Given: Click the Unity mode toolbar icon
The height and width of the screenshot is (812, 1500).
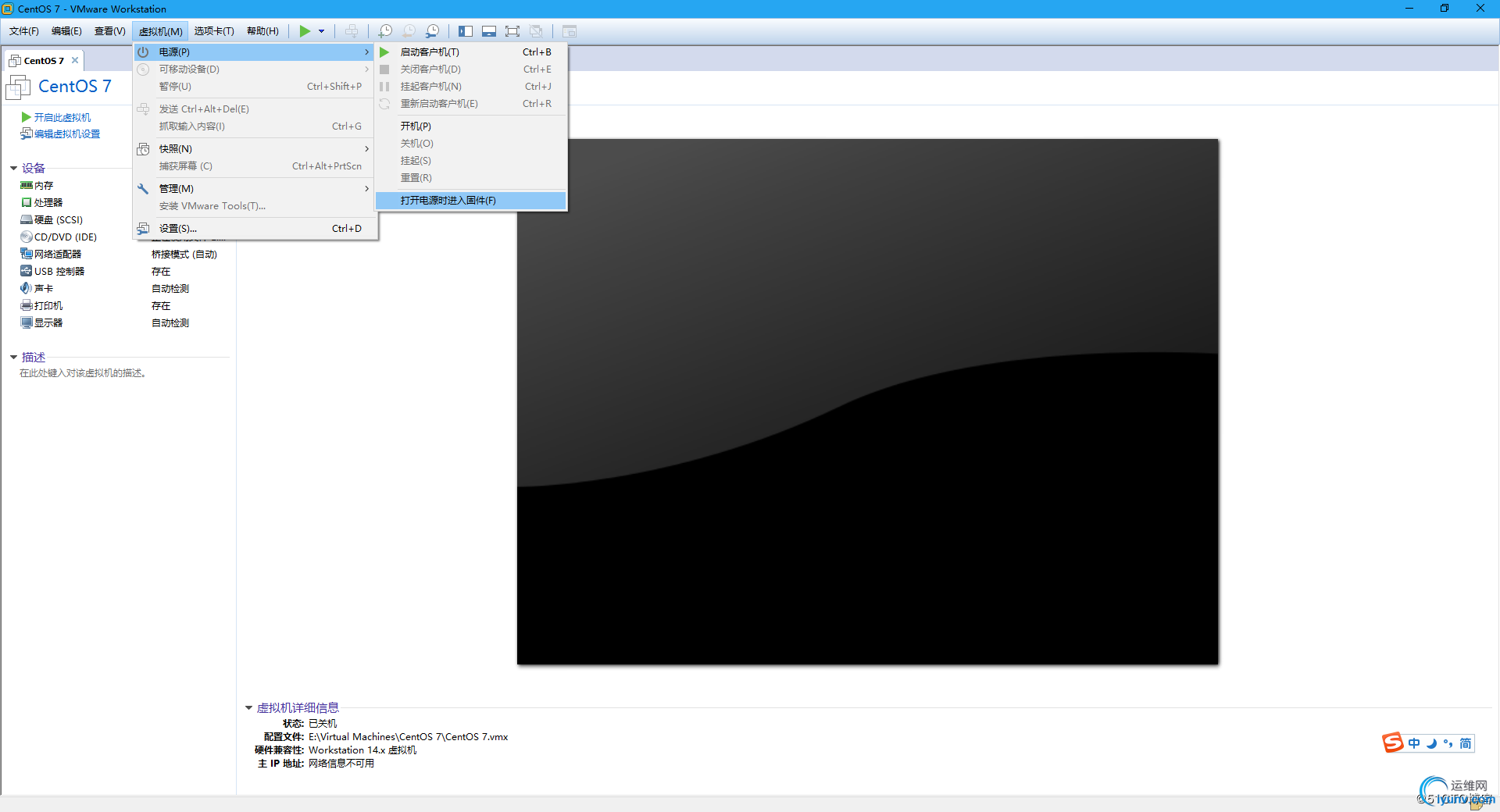Looking at the screenshot, I should 536,31.
